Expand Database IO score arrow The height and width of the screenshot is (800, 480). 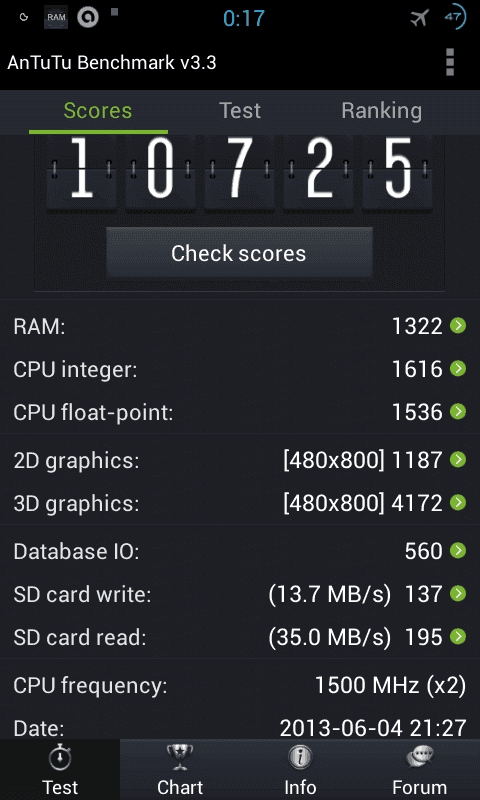click(458, 551)
